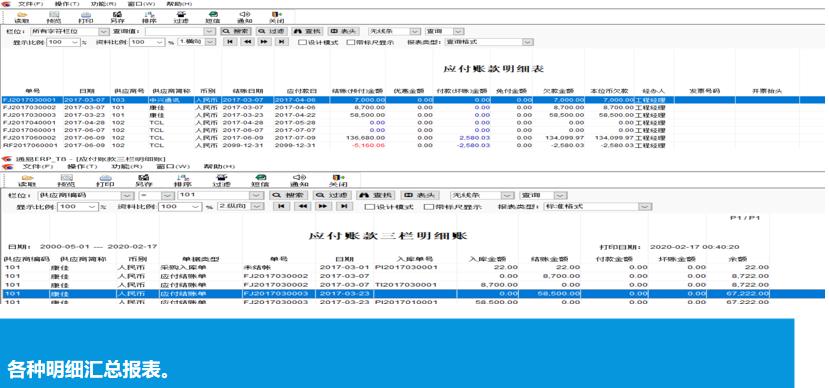The width and height of the screenshot is (829, 388).
Task: Go to last page in upper 明细表 window
Action: (282, 42)
